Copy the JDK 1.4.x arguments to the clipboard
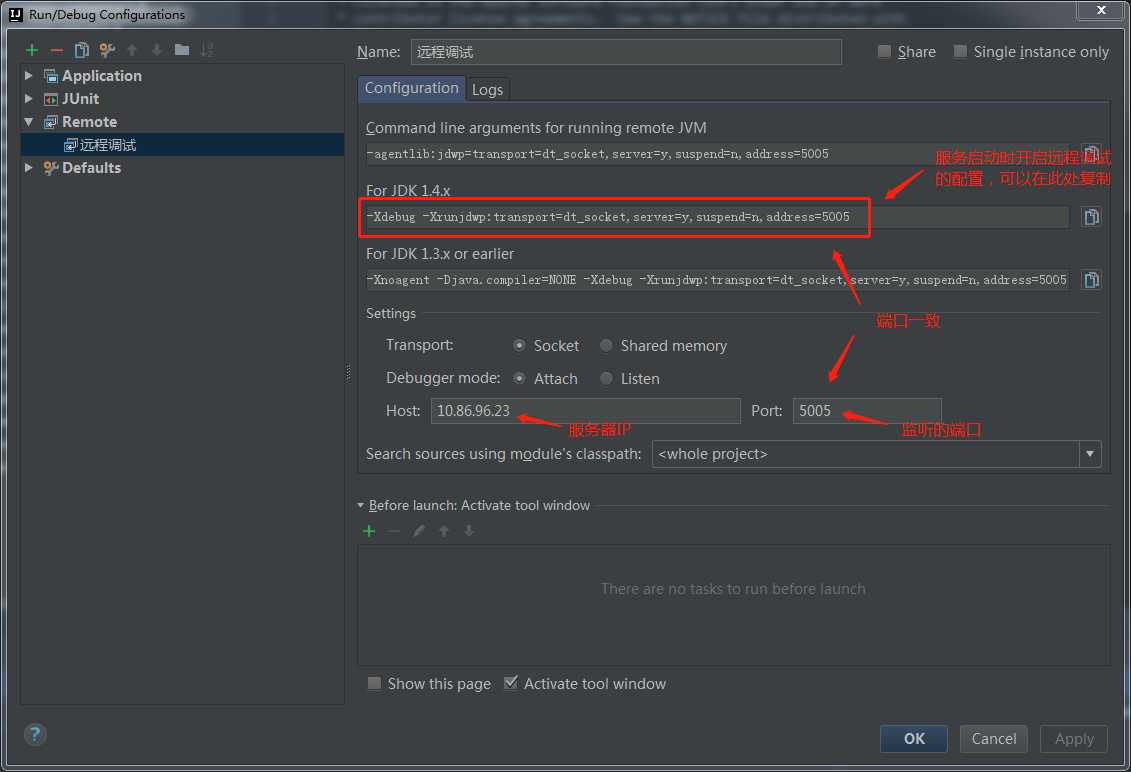This screenshot has width=1131, height=772. coord(1091,216)
